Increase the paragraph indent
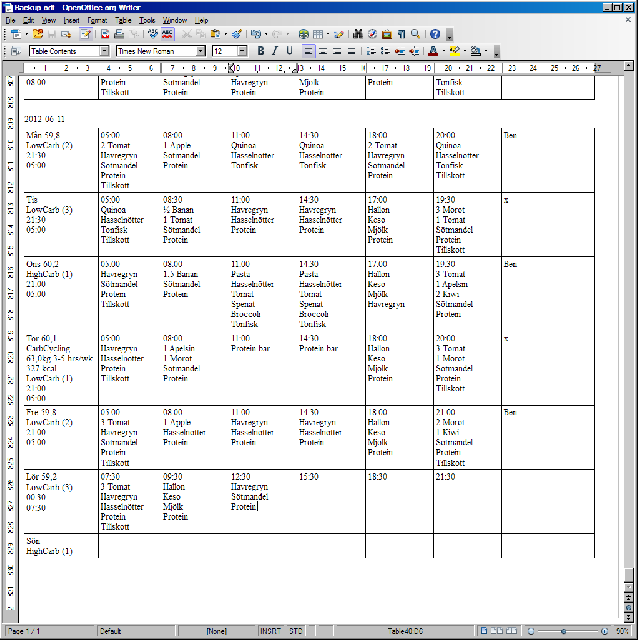The width and height of the screenshot is (638, 640). (414, 51)
